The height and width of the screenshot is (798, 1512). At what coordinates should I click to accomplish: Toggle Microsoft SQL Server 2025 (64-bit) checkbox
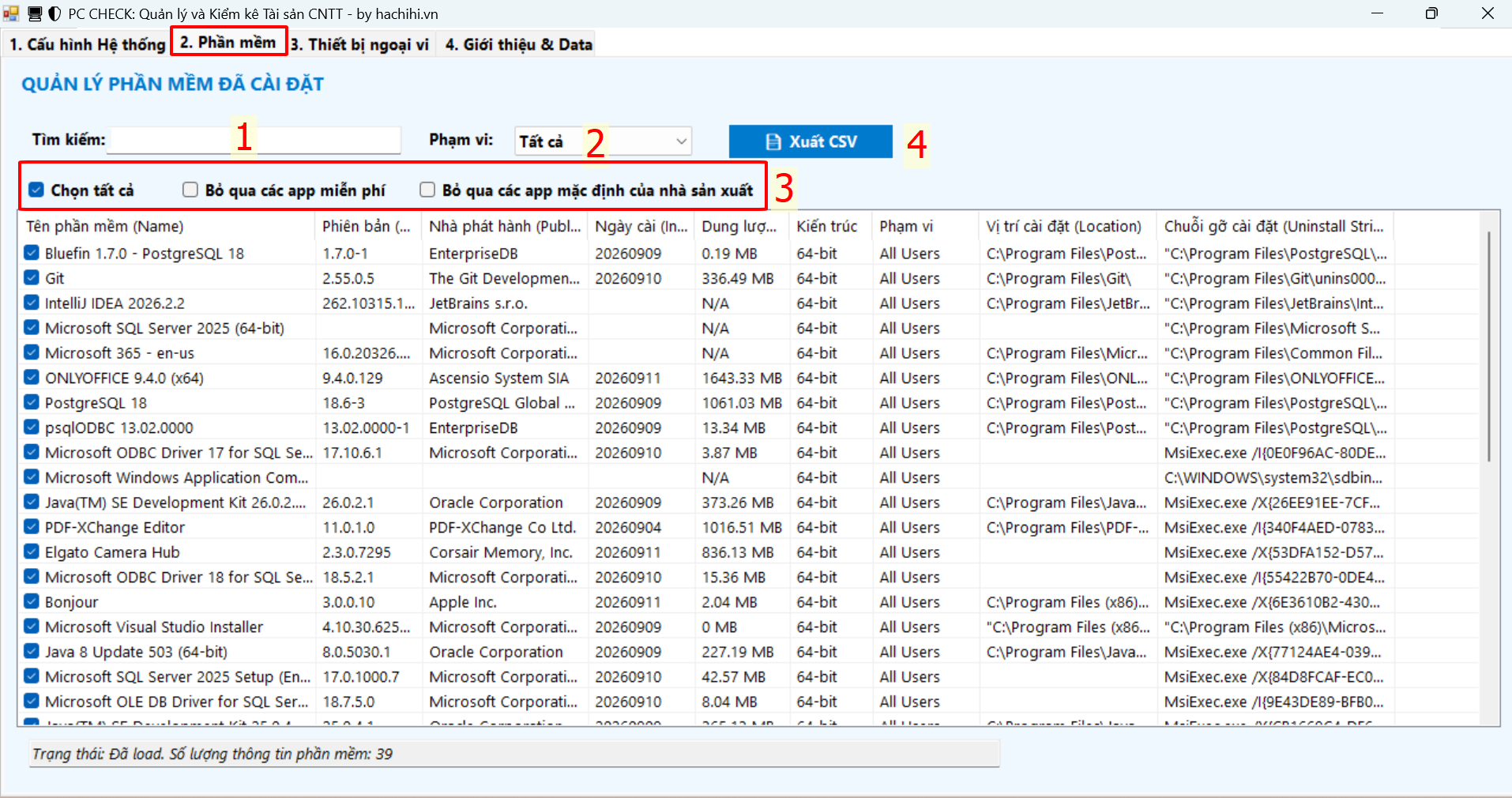32,328
